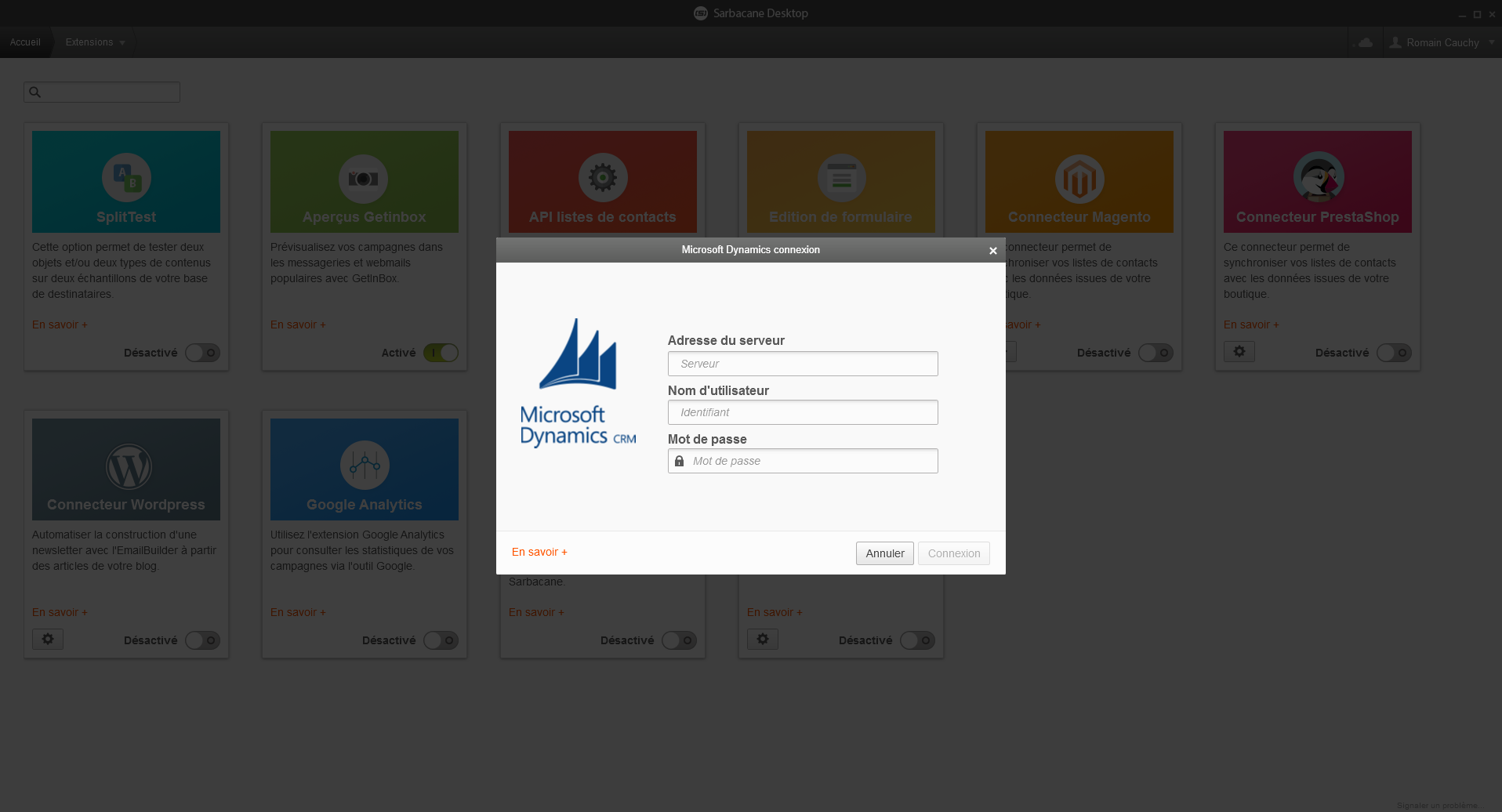Click the Connecteur PrestaShop banner title
The height and width of the screenshot is (812, 1502).
pos(1318,217)
